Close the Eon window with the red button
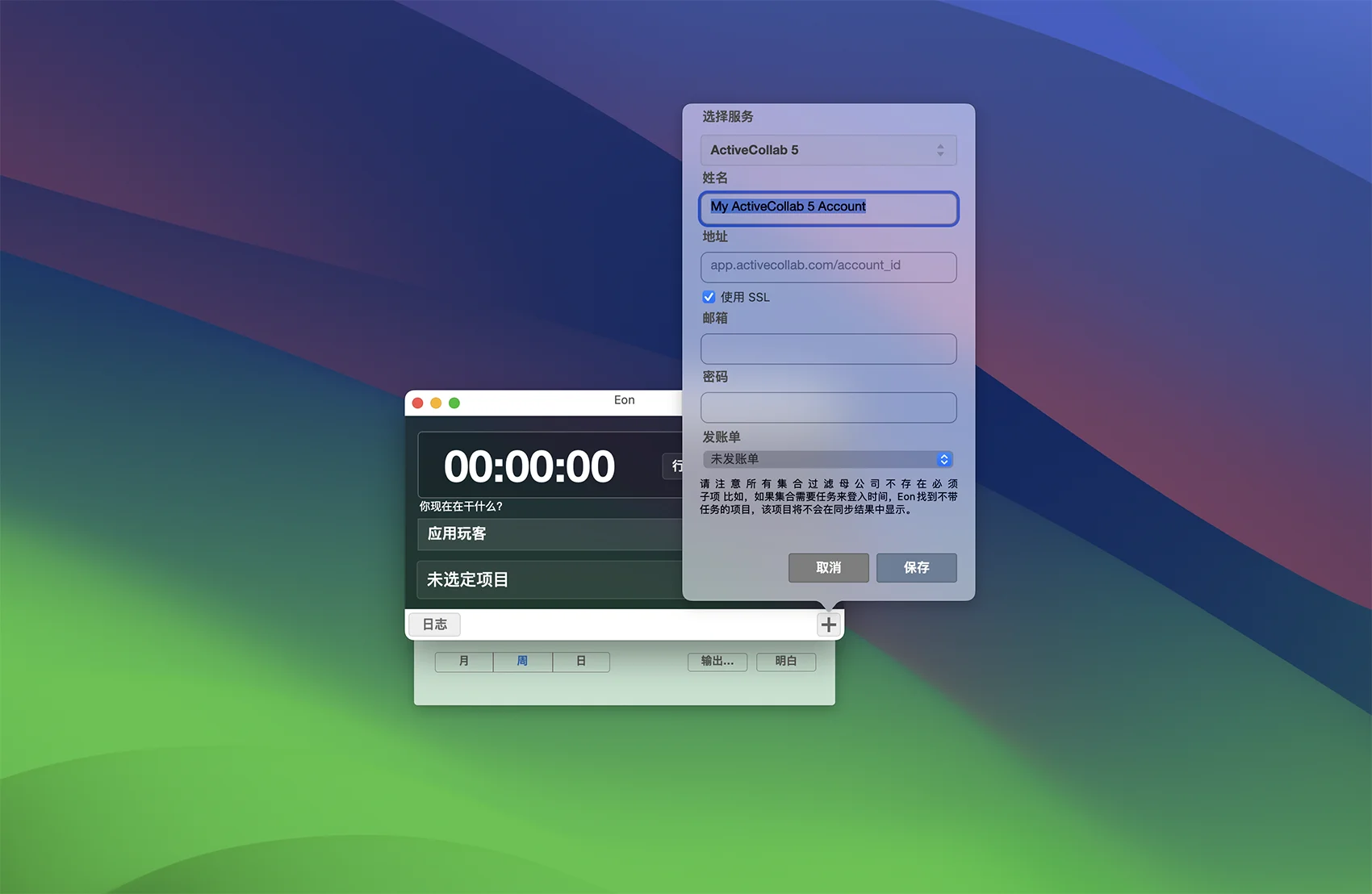This screenshot has height=894, width=1372. click(417, 403)
